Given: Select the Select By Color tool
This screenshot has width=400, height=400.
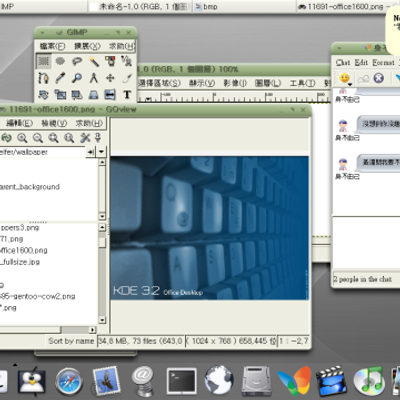Looking at the screenshot, I should click(x=110, y=61).
